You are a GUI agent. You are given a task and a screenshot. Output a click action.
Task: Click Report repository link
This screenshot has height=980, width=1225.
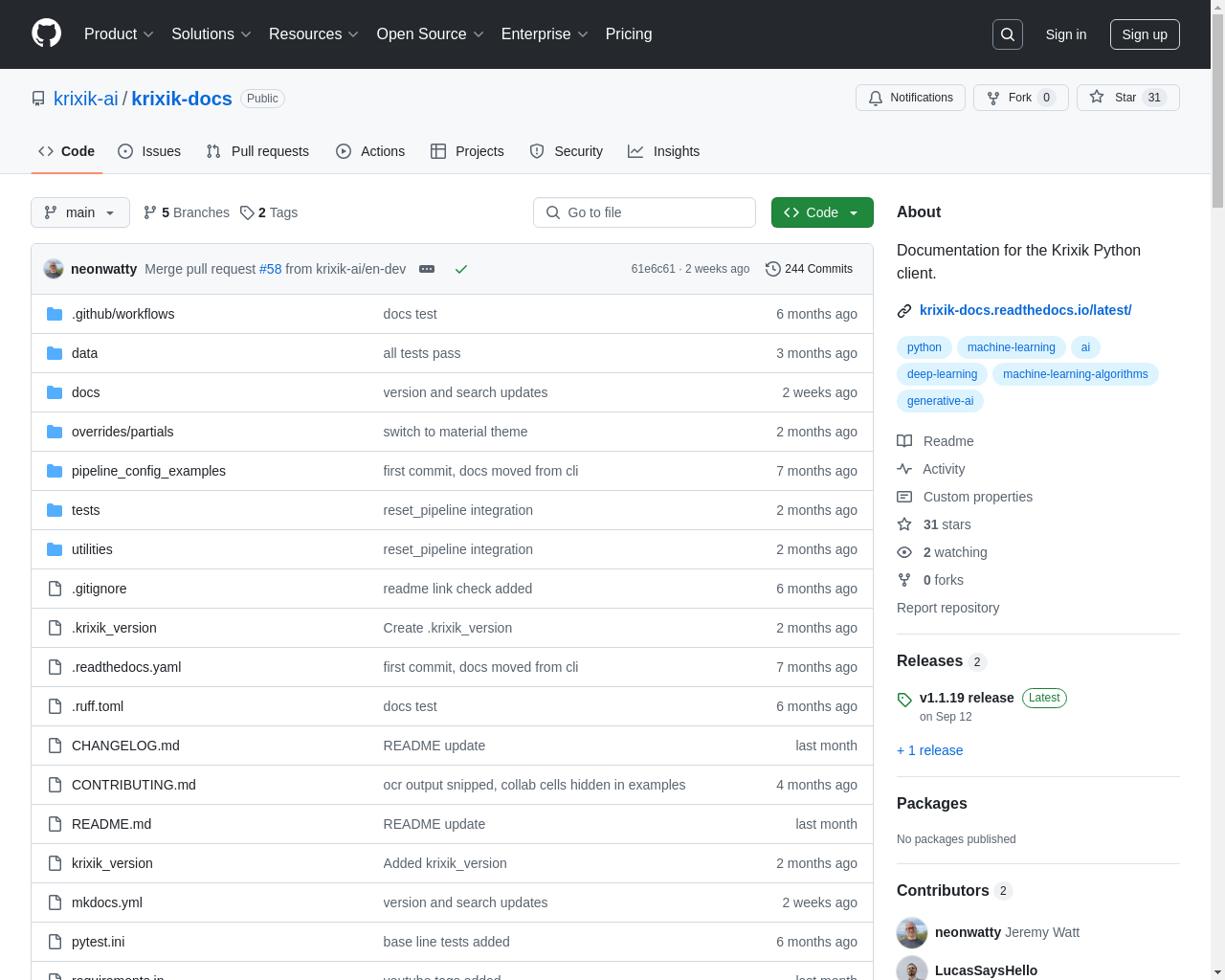[x=947, y=608]
